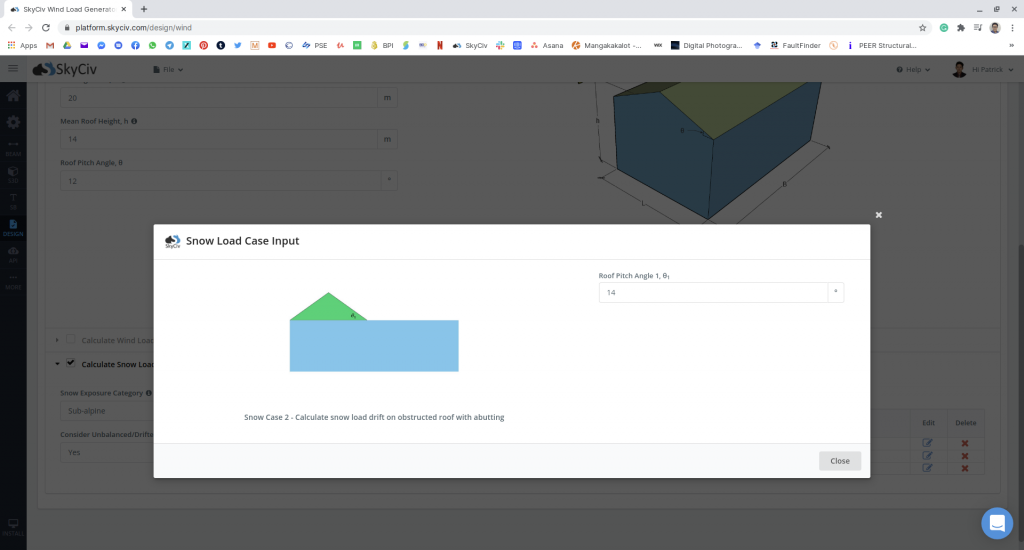Screen dimensions: 1024x550
Task: Click the Close button in dialog
Action: tap(839, 461)
